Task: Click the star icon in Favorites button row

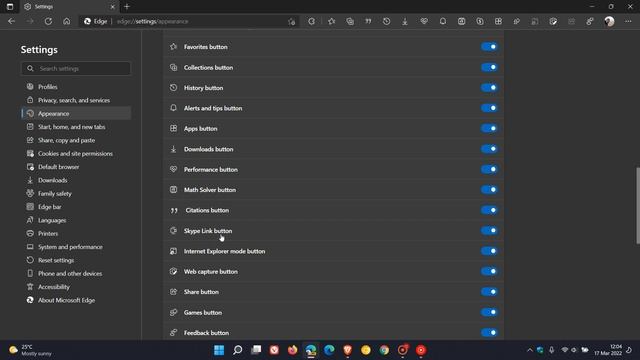Action: click(x=173, y=47)
